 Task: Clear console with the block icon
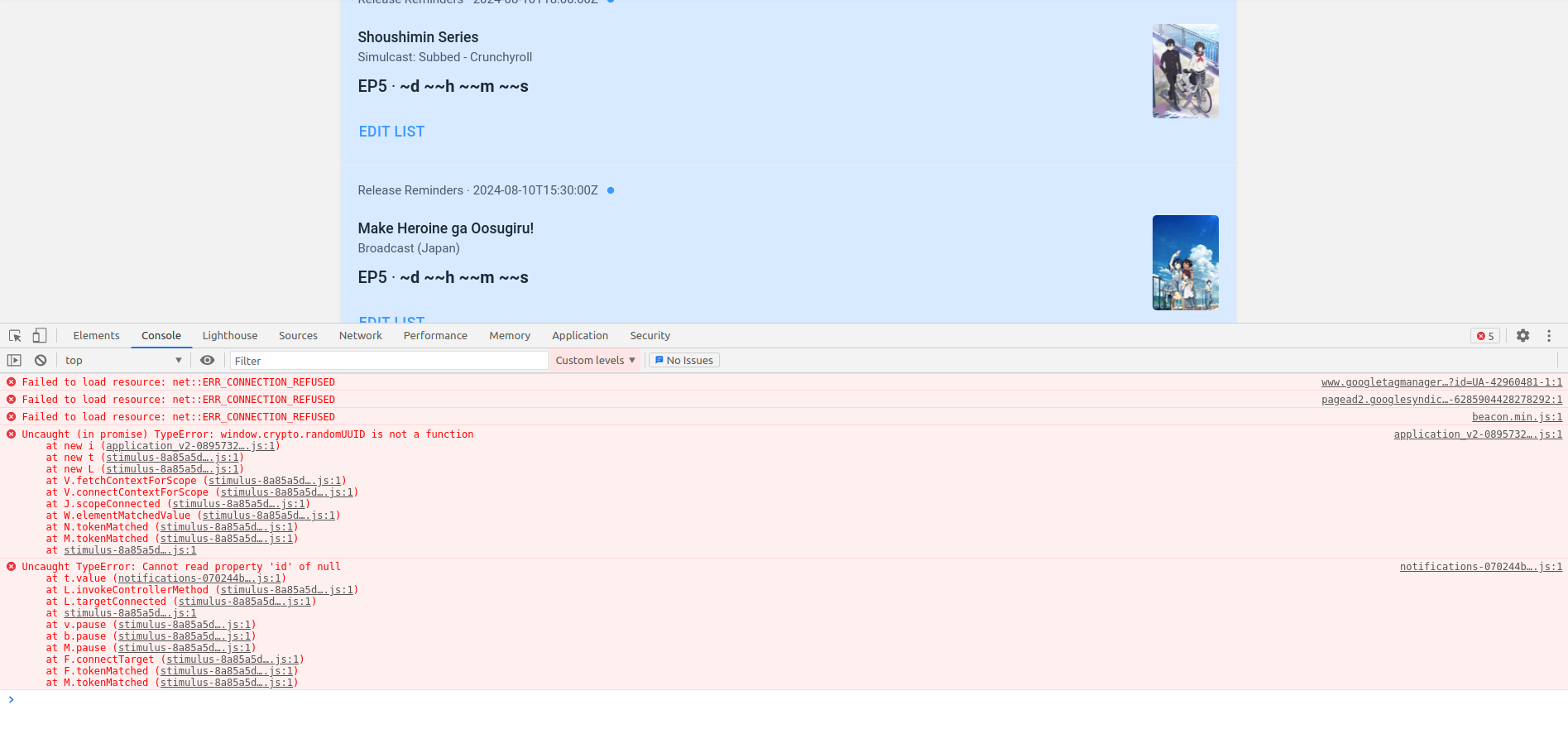click(x=41, y=361)
